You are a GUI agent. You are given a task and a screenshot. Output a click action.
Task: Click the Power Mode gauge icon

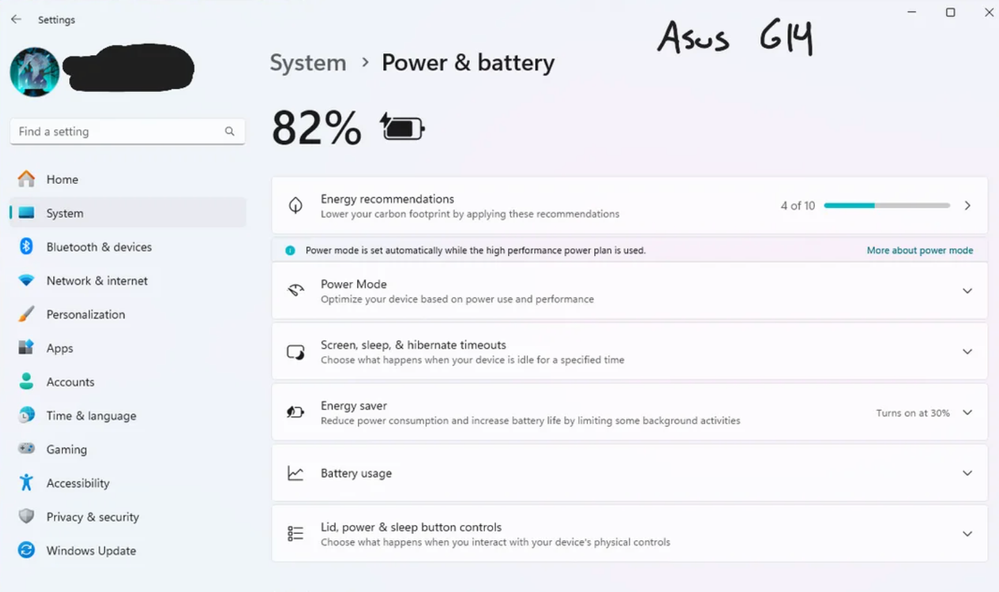tap(296, 291)
